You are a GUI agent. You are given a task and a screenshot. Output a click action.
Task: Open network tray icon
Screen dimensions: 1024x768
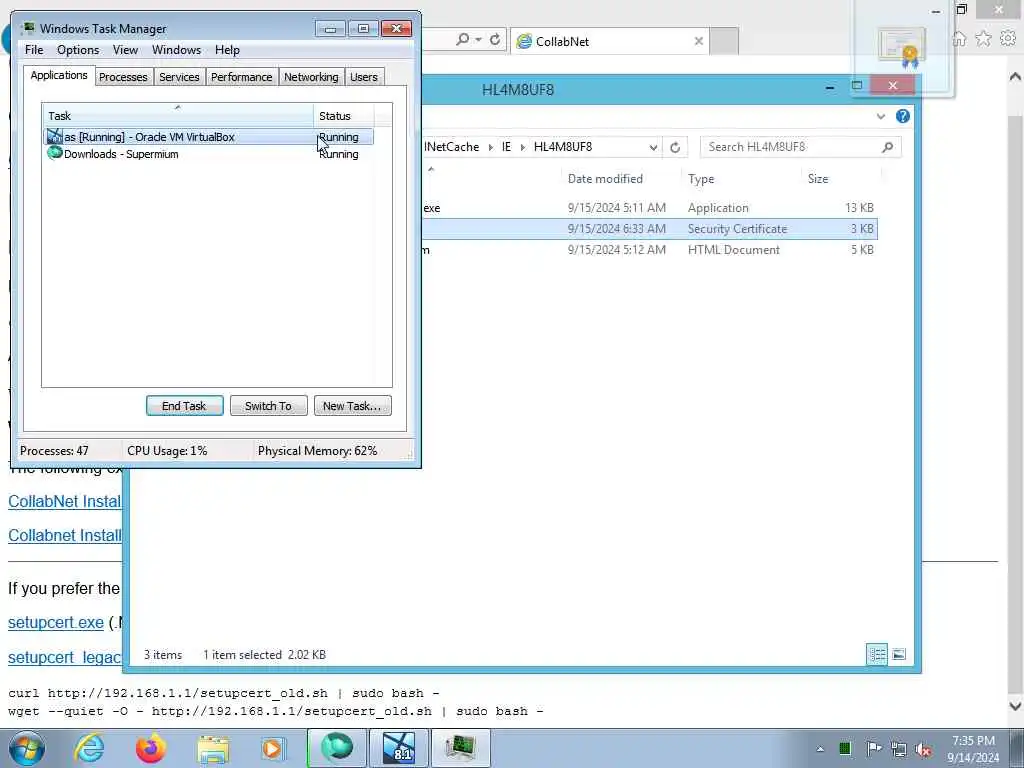(899, 750)
